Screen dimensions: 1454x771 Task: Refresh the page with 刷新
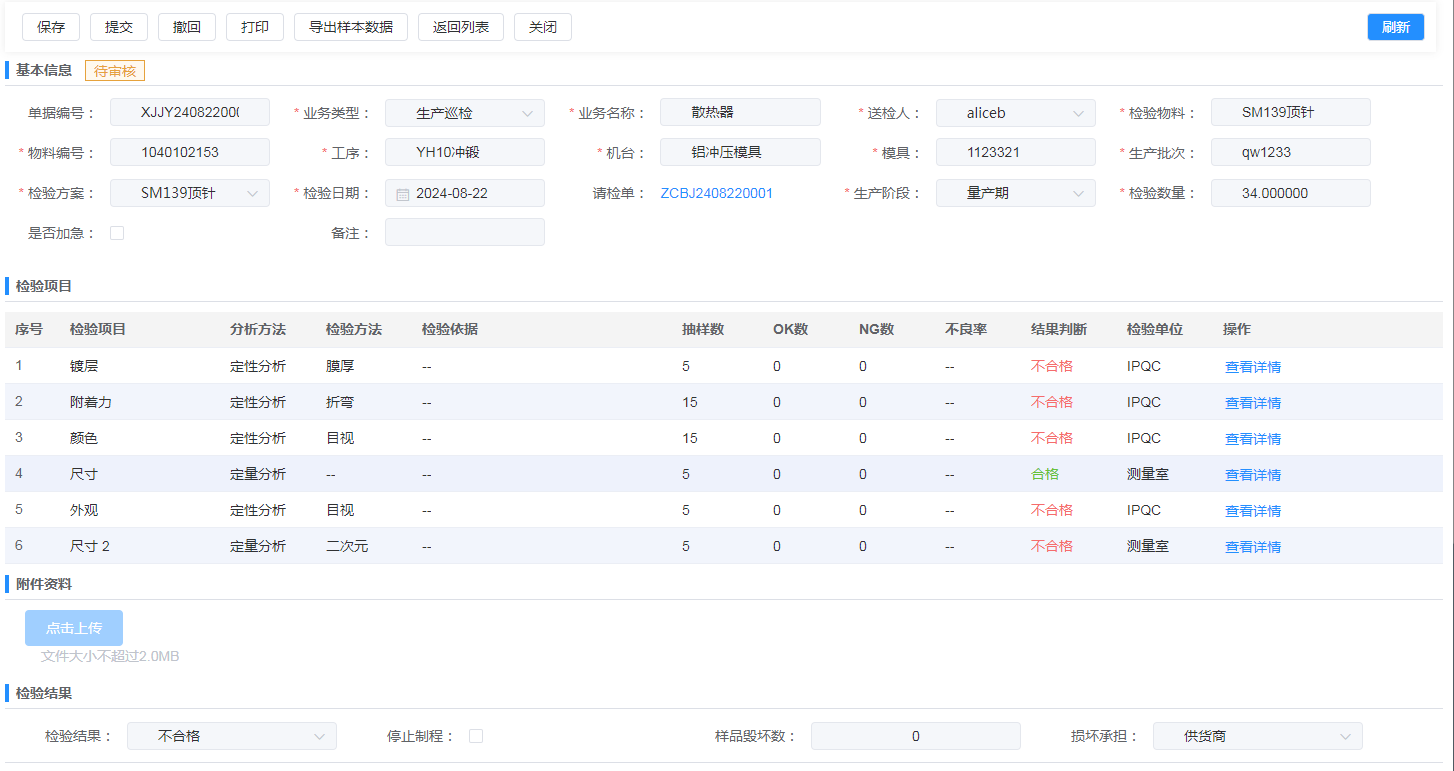1396,27
